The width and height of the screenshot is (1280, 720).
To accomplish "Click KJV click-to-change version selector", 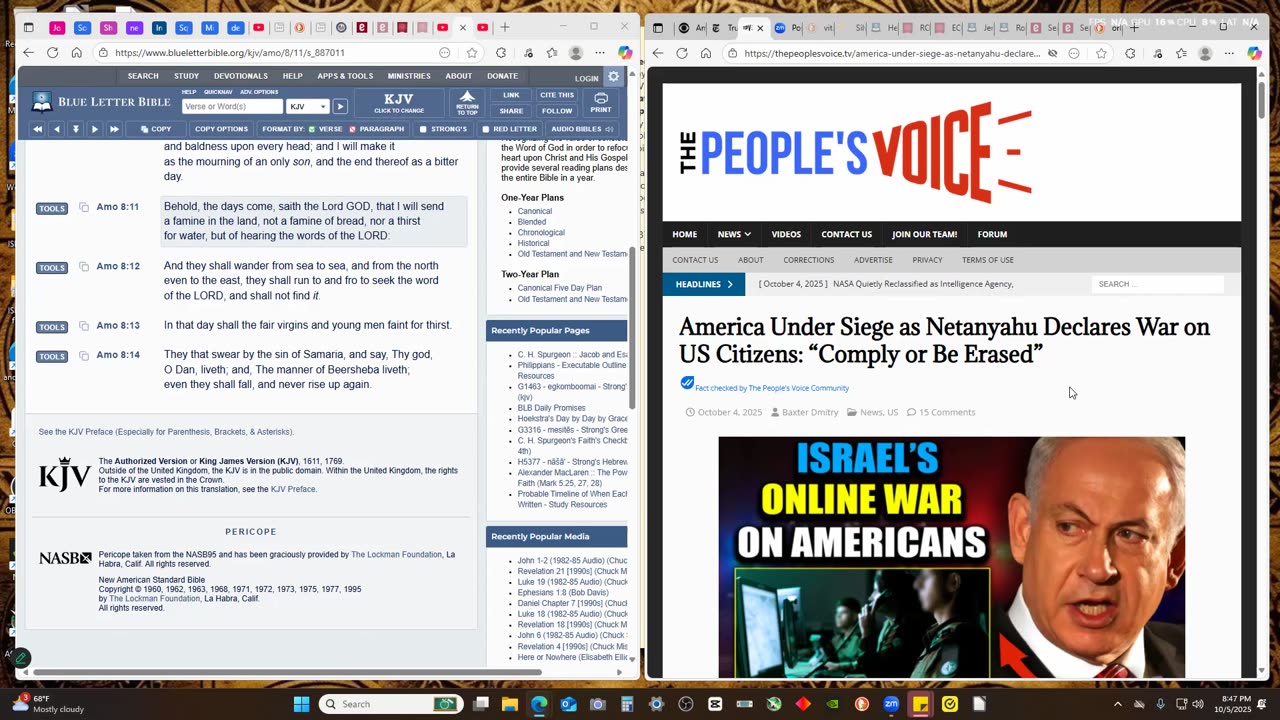I will (x=399, y=103).
